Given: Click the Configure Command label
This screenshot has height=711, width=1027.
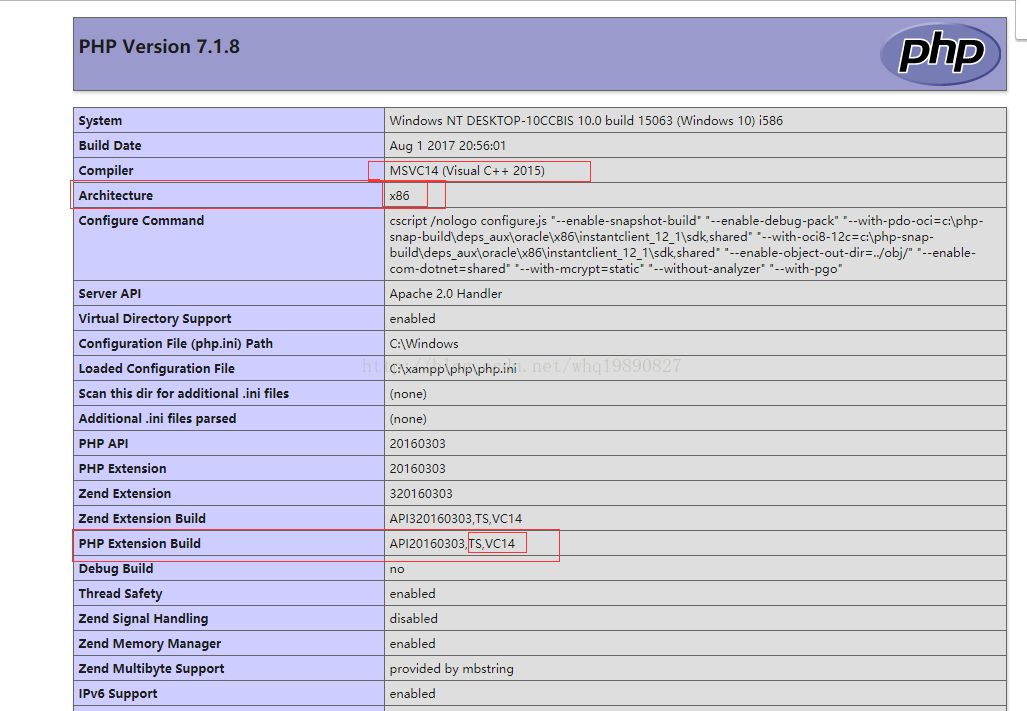Looking at the screenshot, I should pos(141,221).
